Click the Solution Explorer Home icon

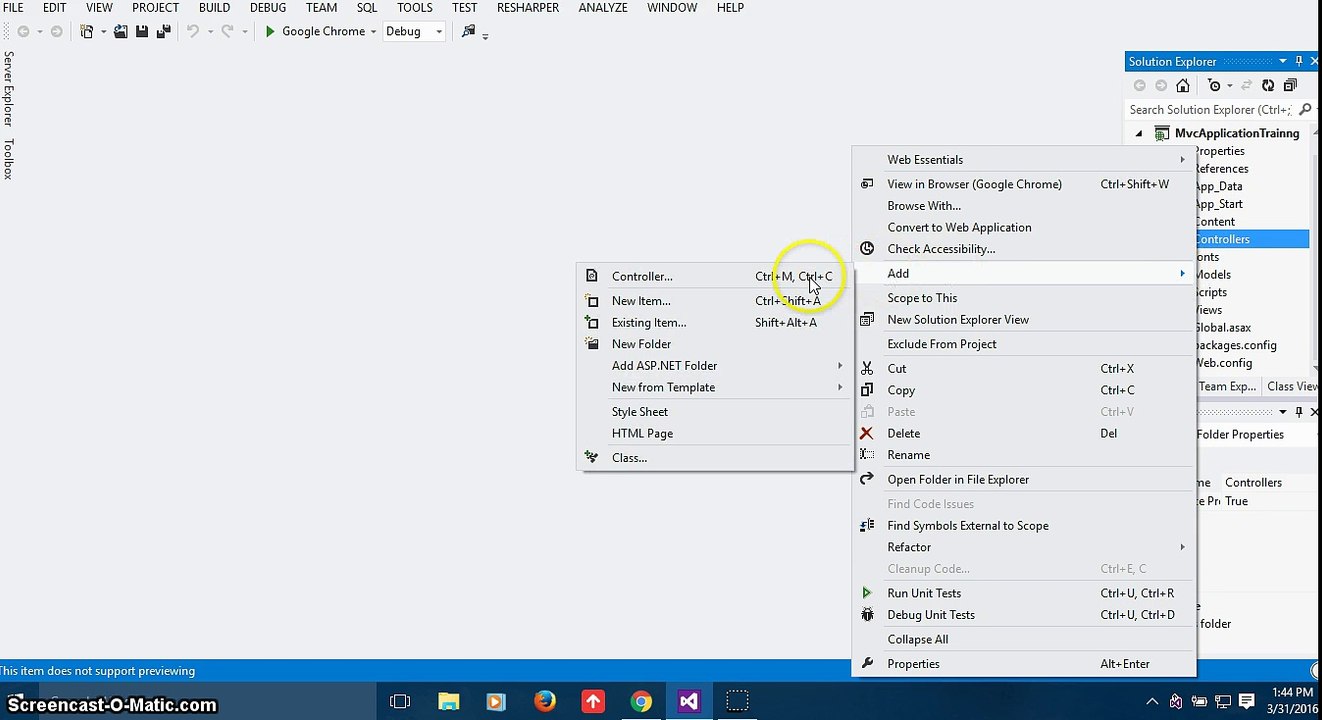click(x=1183, y=86)
